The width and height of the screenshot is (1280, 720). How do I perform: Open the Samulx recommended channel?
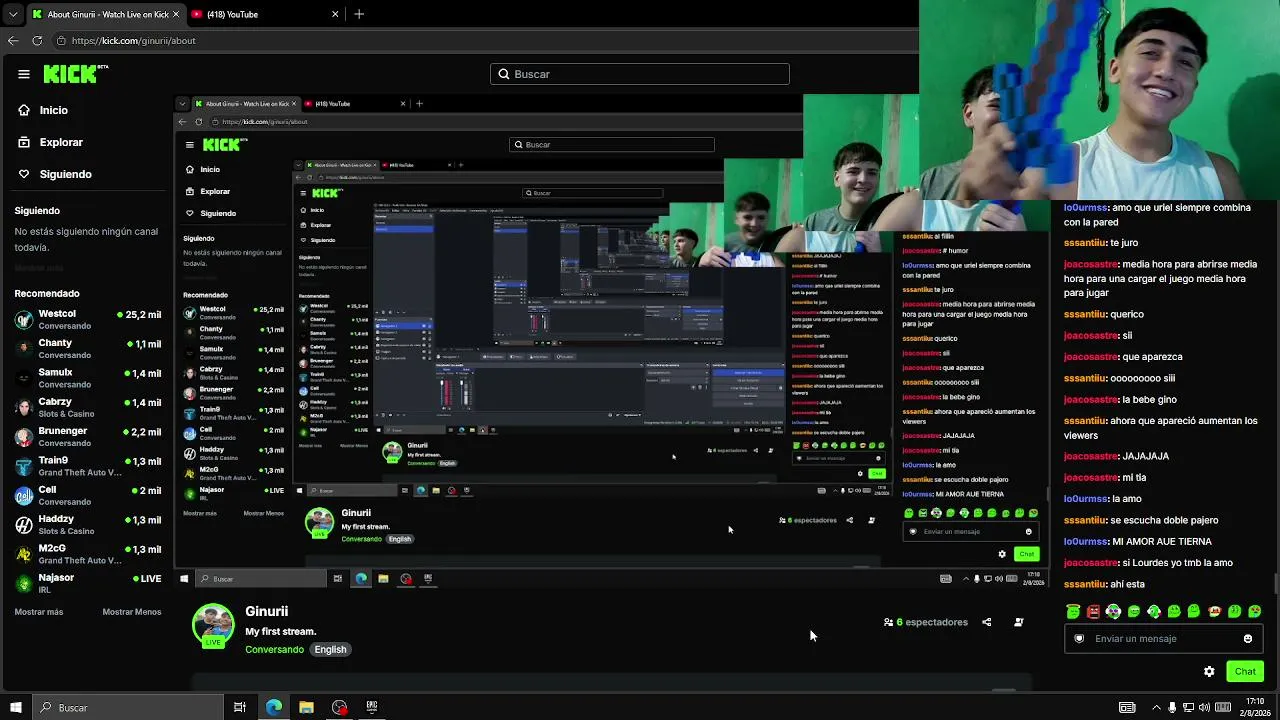click(x=87, y=378)
